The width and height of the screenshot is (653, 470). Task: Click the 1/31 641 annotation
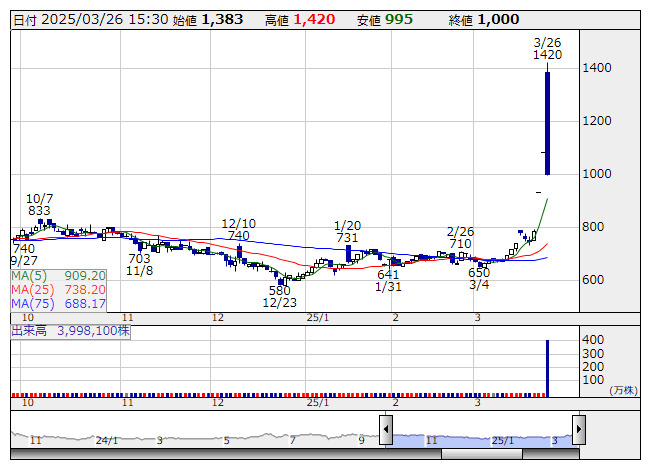point(388,280)
